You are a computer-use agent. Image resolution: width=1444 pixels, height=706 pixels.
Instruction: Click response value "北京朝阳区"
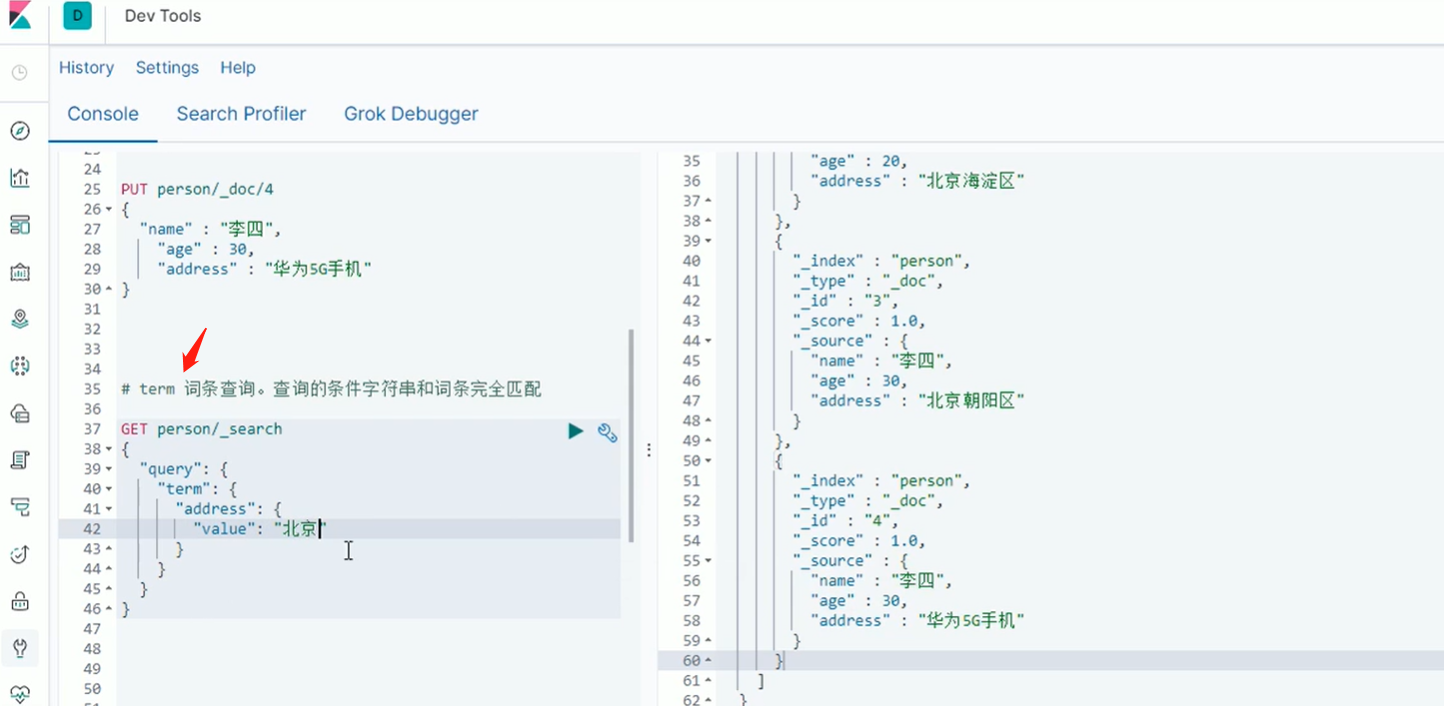(971, 401)
